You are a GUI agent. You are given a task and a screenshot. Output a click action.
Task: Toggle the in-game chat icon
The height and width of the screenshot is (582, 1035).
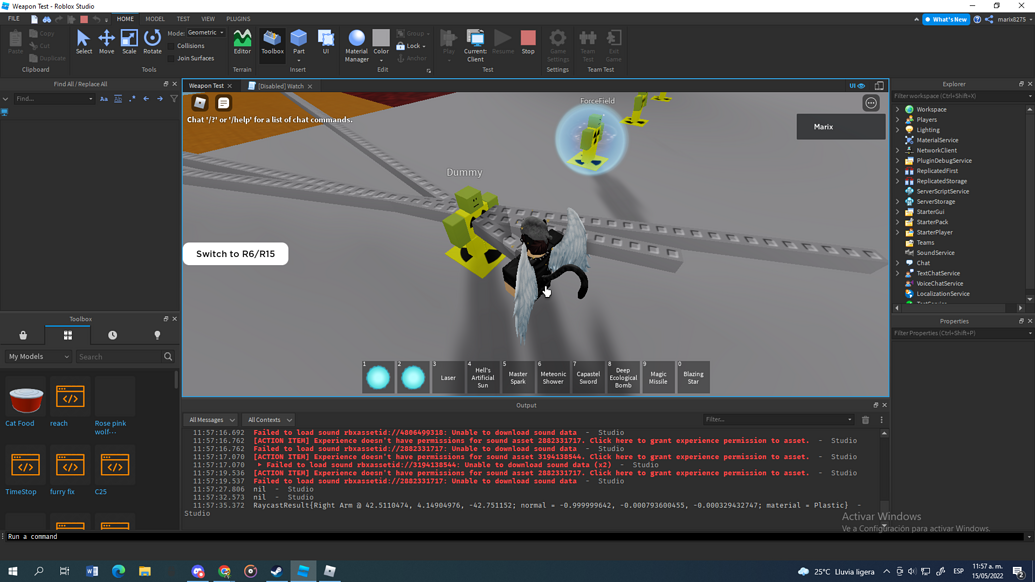tap(223, 102)
